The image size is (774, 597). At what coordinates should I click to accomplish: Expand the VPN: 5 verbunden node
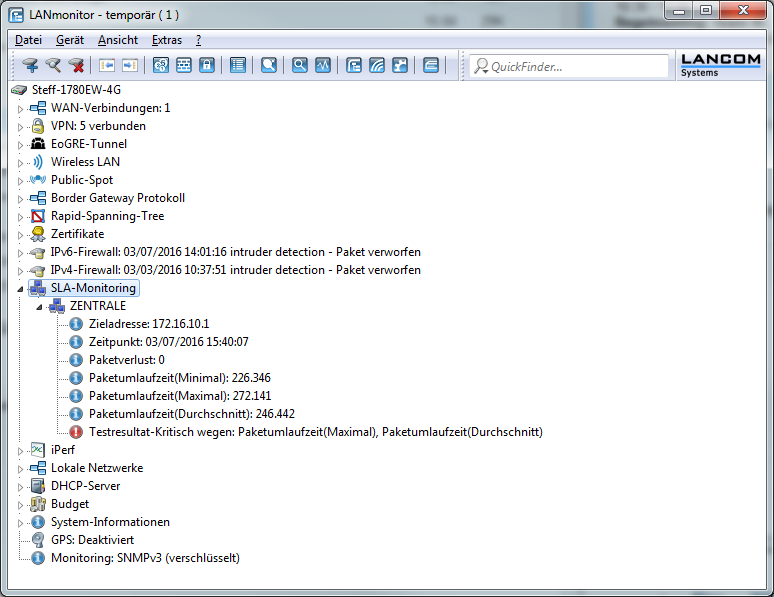20,126
